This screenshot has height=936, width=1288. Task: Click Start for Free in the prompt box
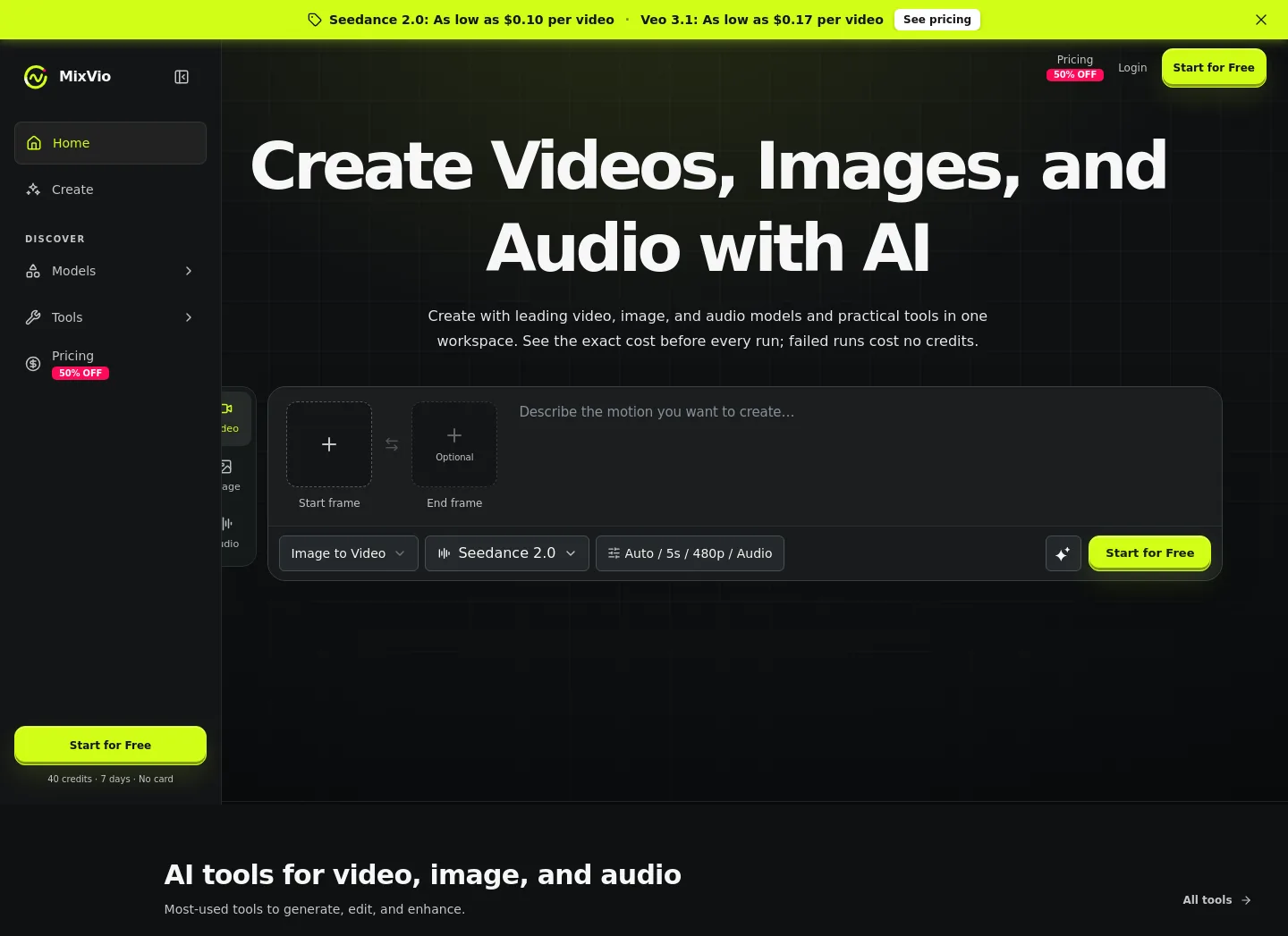coord(1149,553)
